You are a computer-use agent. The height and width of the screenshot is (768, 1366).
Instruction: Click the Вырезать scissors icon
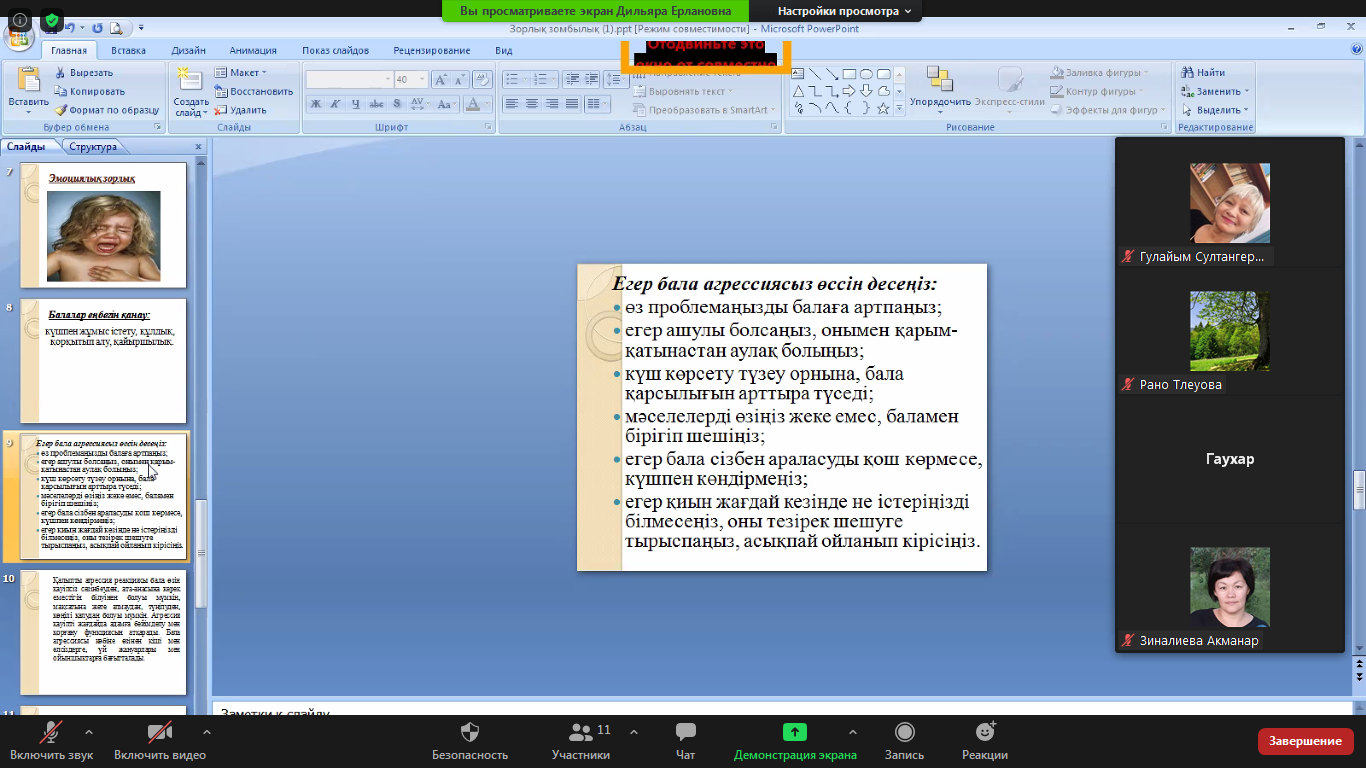pyautogui.click(x=61, y=73)
